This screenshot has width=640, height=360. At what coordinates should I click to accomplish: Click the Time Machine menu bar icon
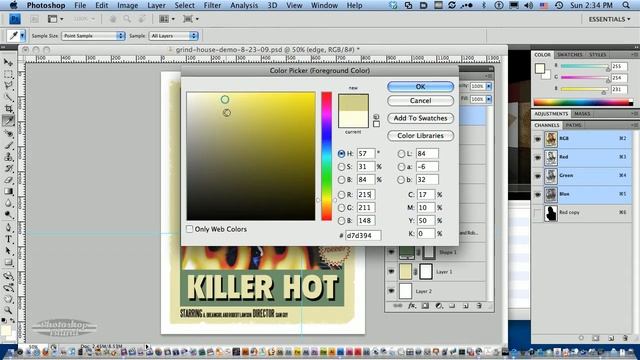tap(559, 5)
